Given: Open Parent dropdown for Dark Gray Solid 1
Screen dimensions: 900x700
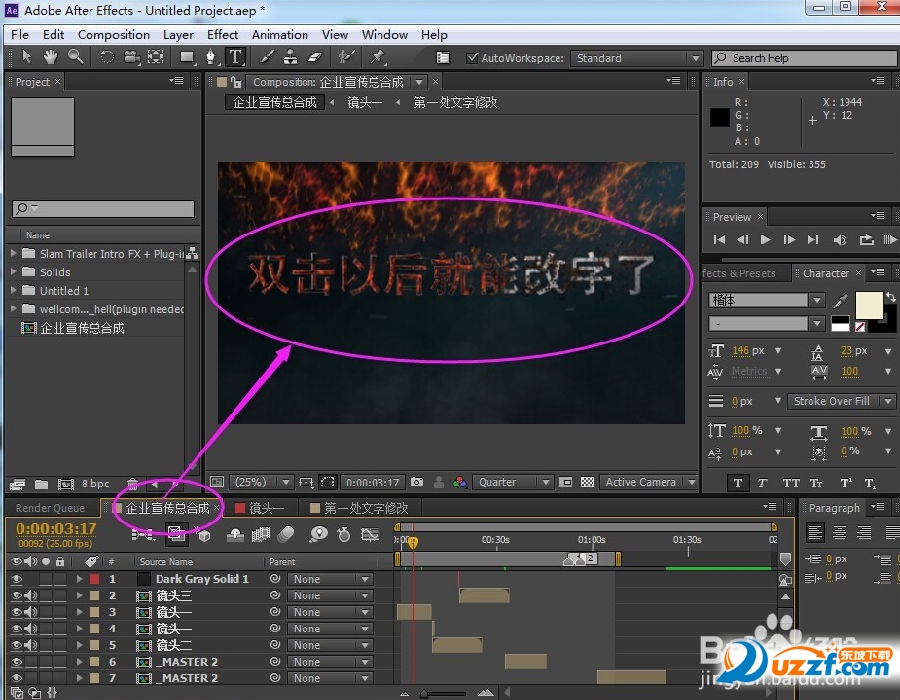Looking at the screenshot, I should 331,579.
